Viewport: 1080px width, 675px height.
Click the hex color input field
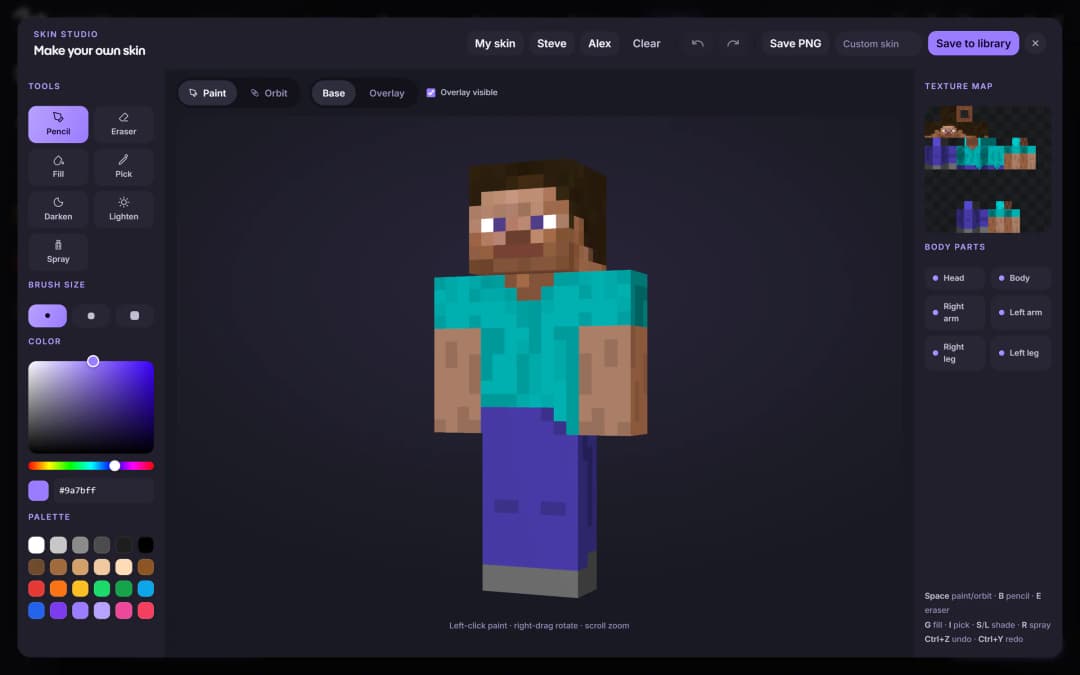103,490
